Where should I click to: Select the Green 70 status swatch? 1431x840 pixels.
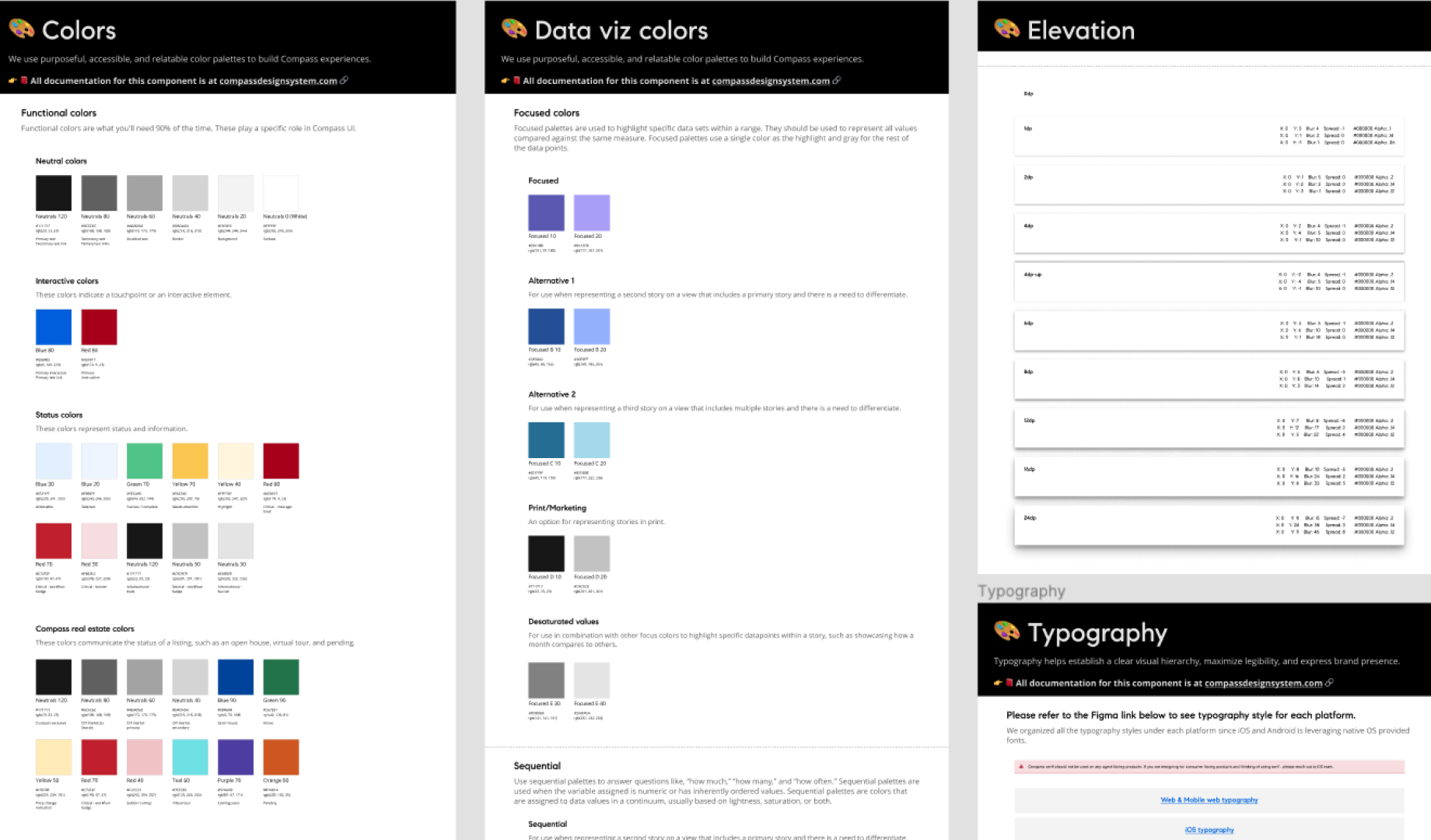pos(145,460)
